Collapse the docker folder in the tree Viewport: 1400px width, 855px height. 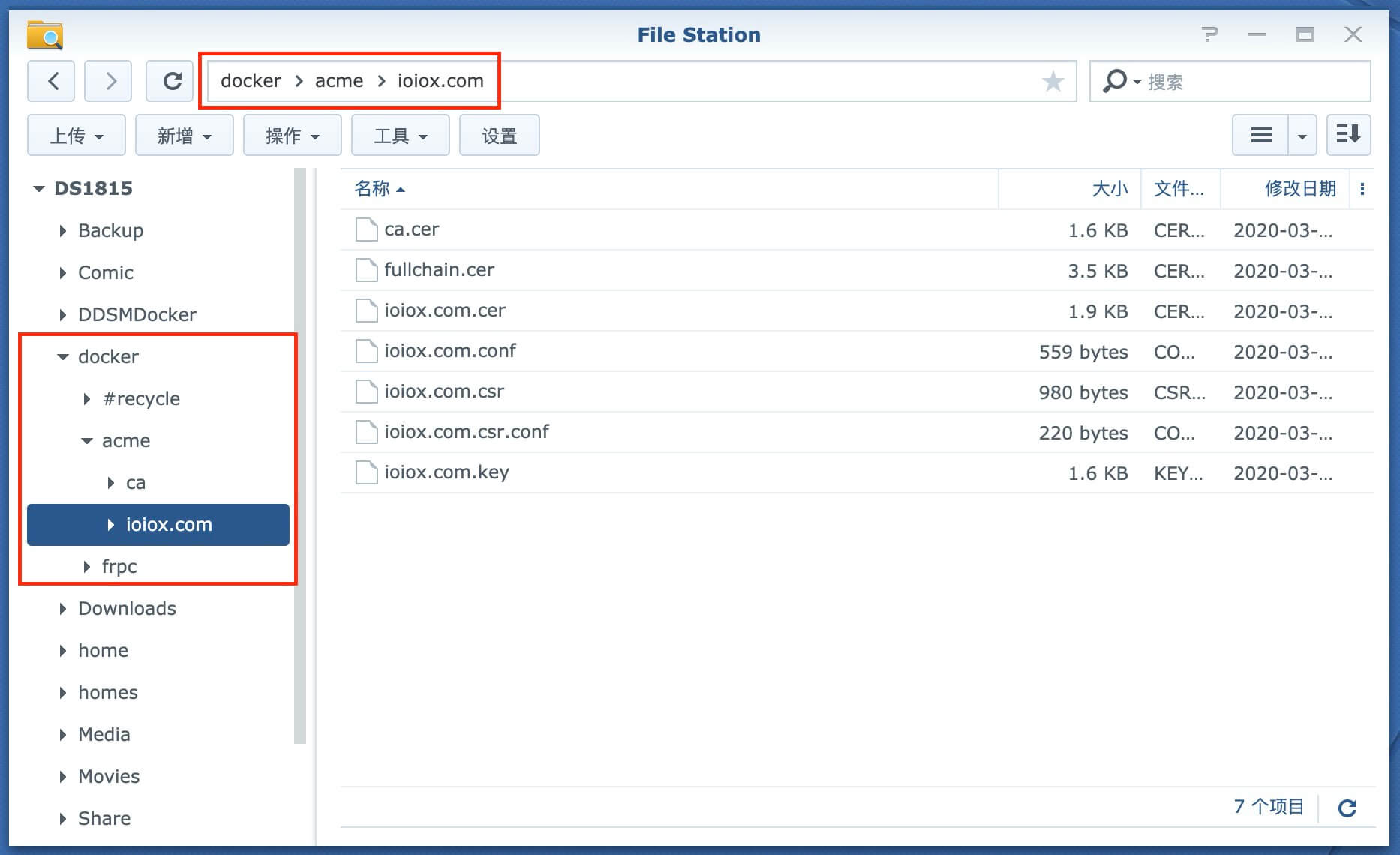(x=63, y=357)
